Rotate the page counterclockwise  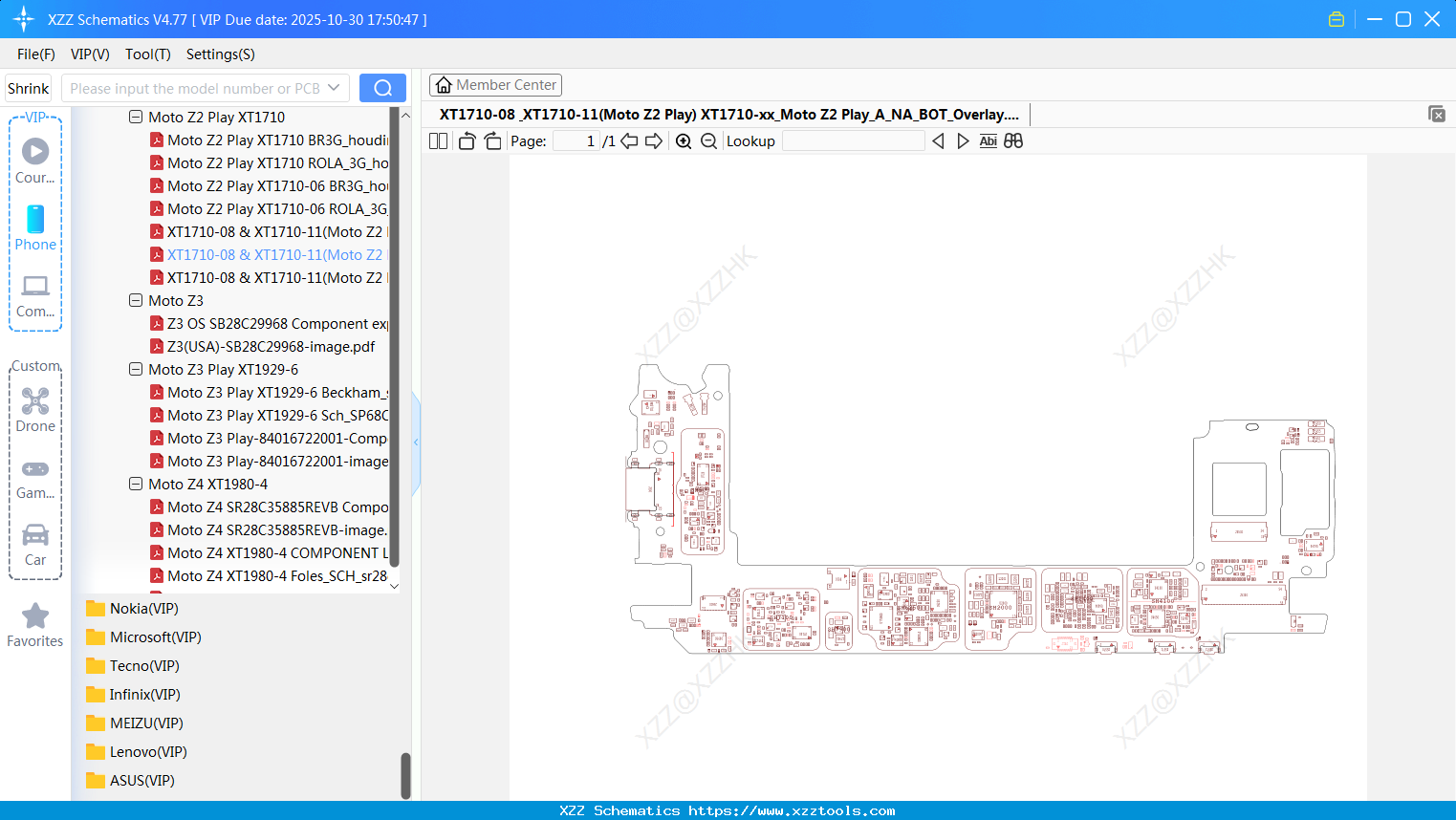point(467,140)
